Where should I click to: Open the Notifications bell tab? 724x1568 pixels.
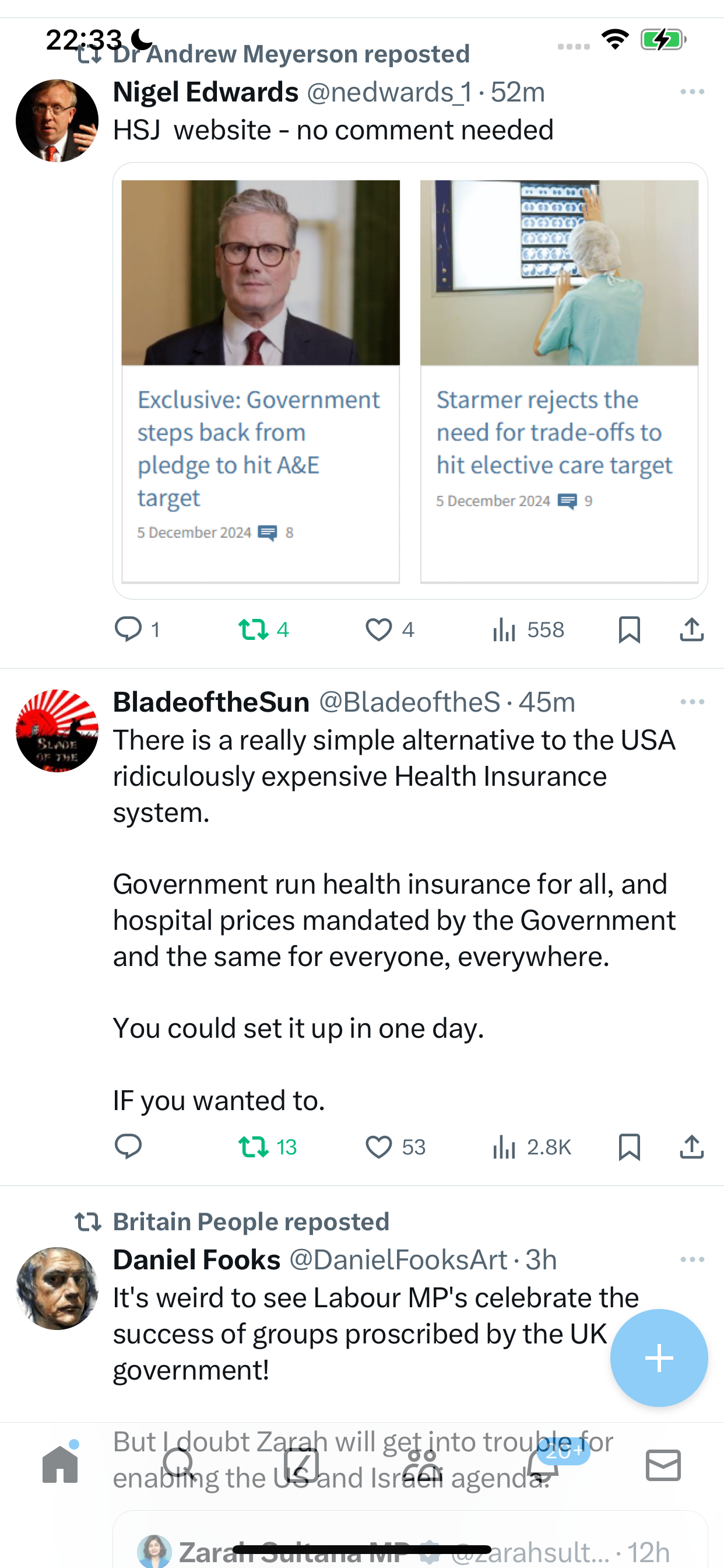click(543, 1465)
